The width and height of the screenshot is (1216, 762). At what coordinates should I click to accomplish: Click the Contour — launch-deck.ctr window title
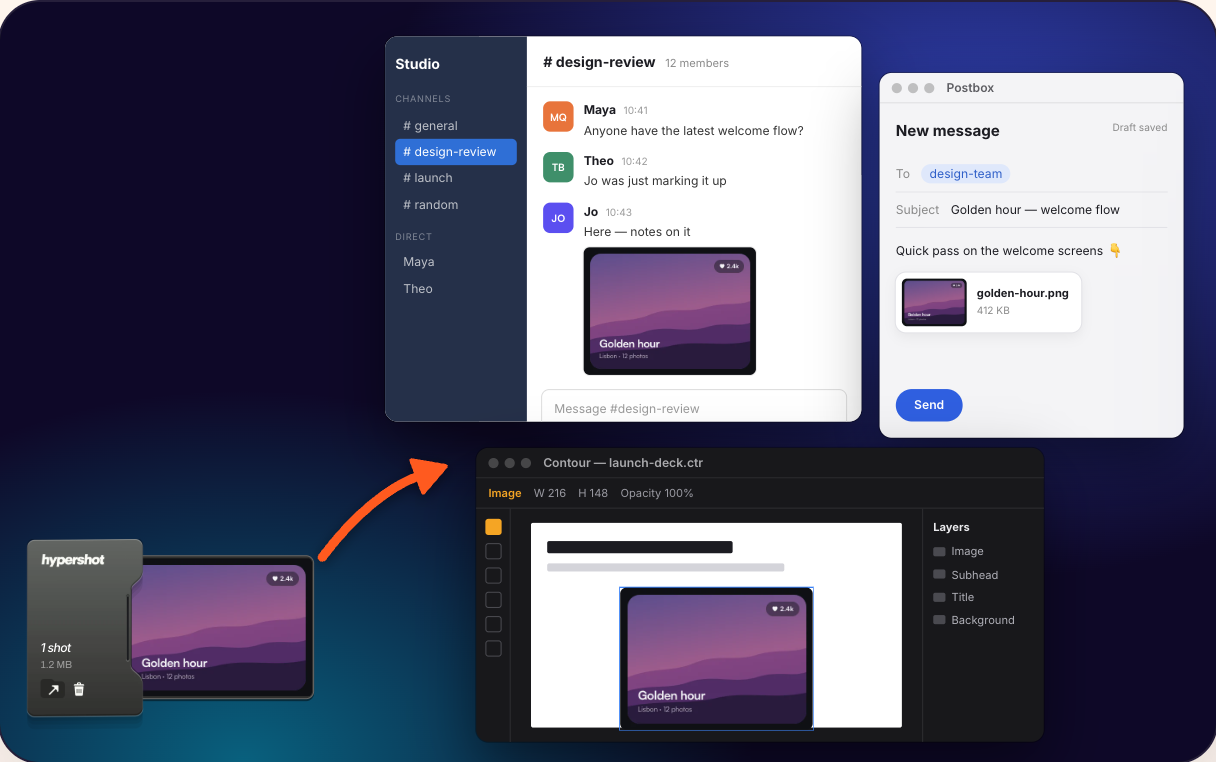point(623,463)
